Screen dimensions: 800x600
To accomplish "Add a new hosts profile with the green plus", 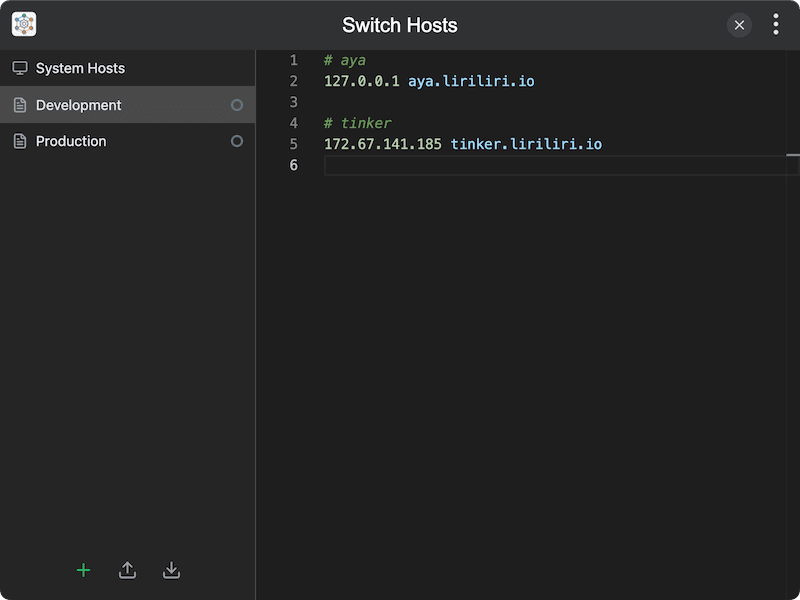I will (x=84, y=570).
